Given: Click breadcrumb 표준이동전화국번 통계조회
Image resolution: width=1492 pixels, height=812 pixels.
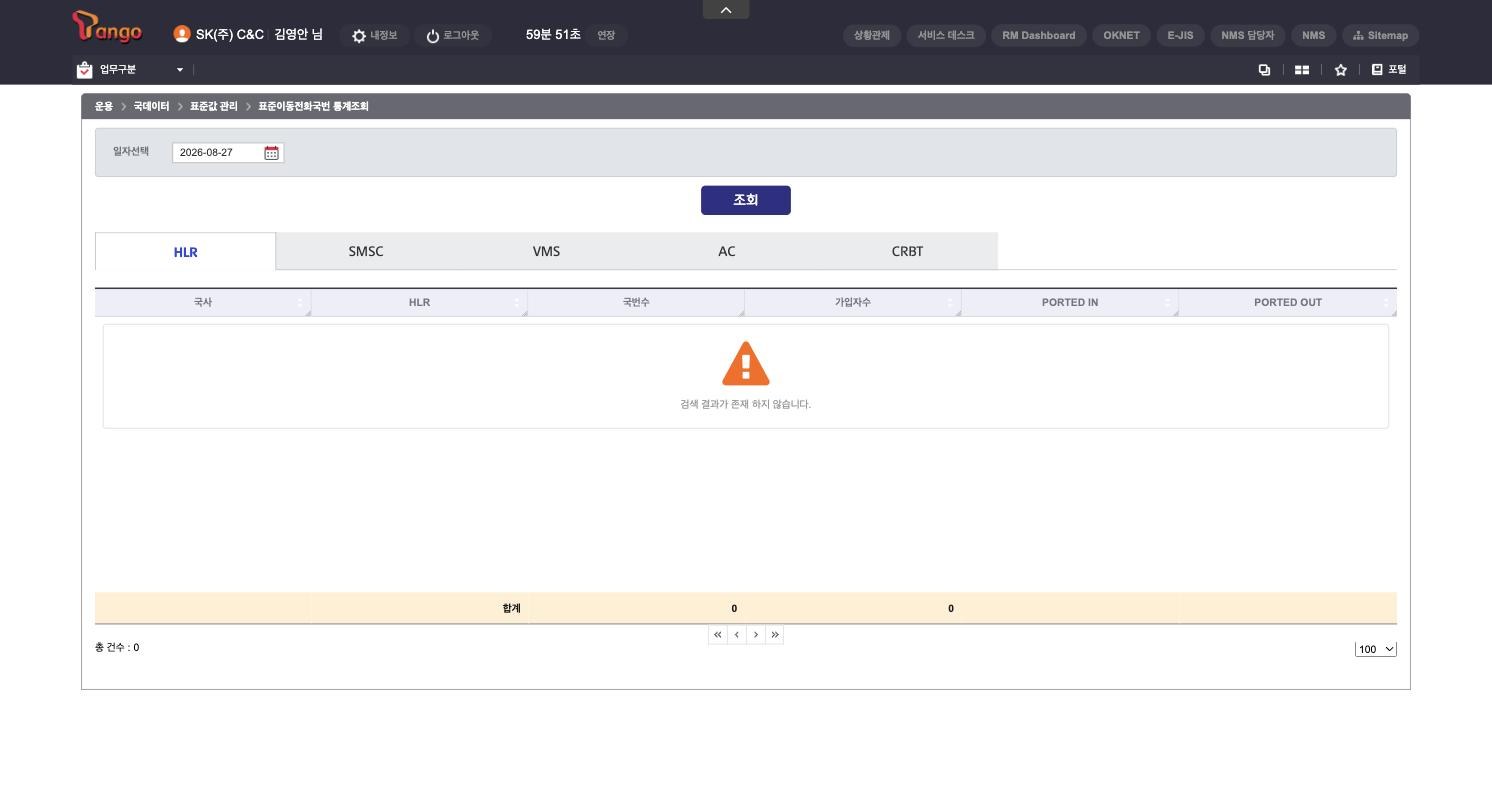Looking at the screenshot, I should click(x=313, y=106).
